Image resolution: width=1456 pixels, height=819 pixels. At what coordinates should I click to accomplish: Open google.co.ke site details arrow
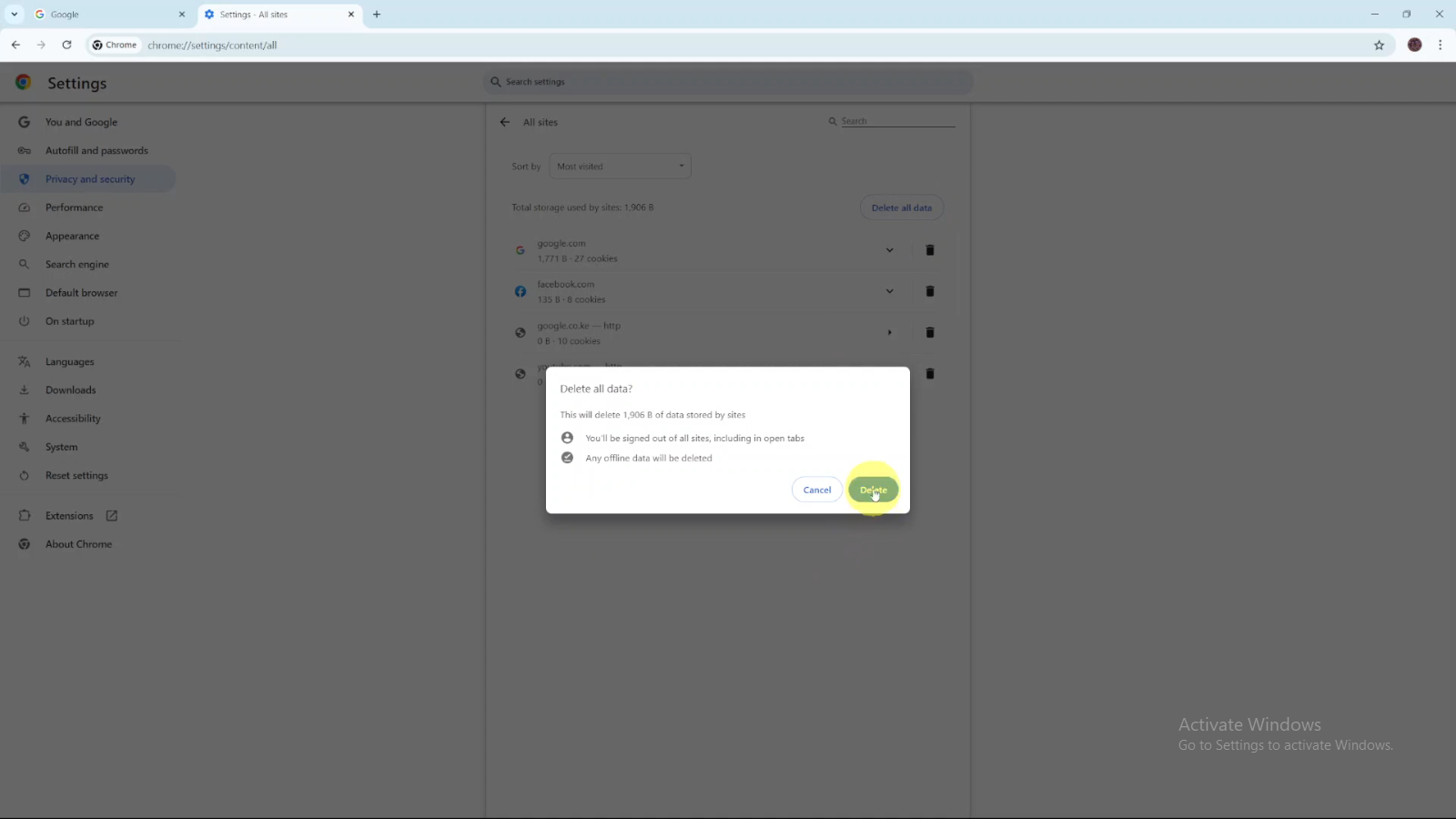(889, 332)
